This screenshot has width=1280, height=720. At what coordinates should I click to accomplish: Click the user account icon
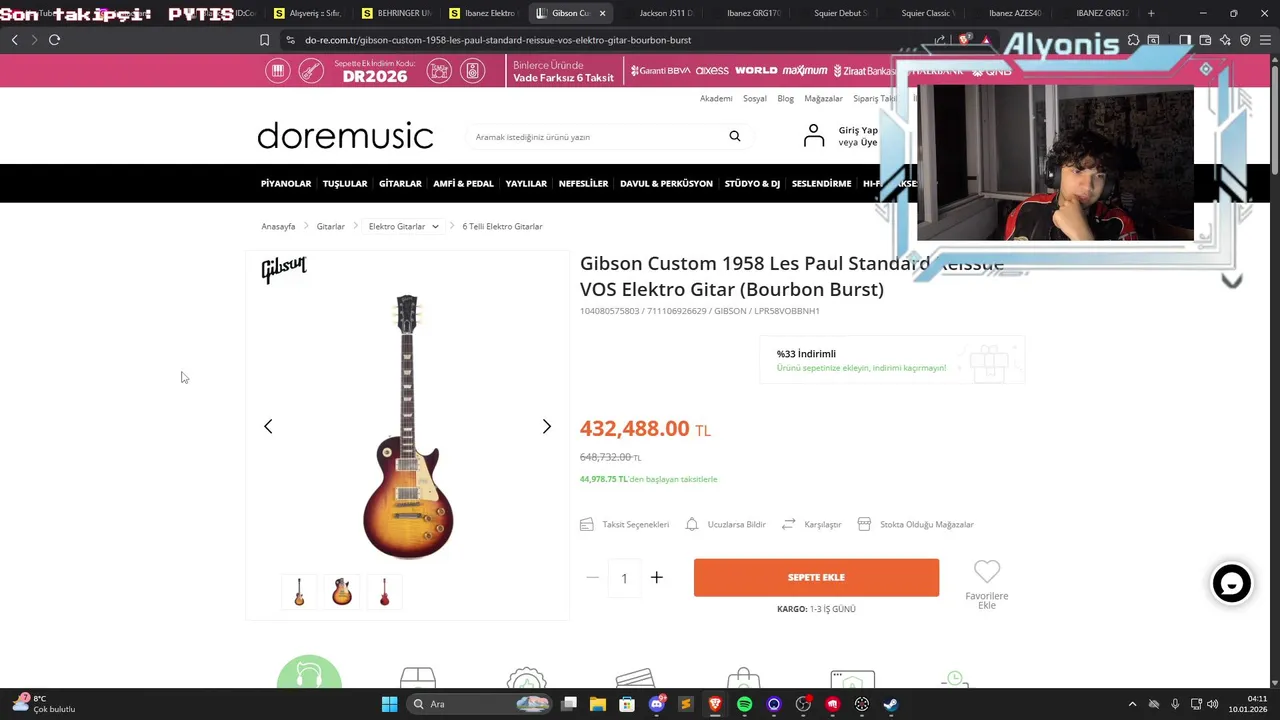(x=814, y=136)
